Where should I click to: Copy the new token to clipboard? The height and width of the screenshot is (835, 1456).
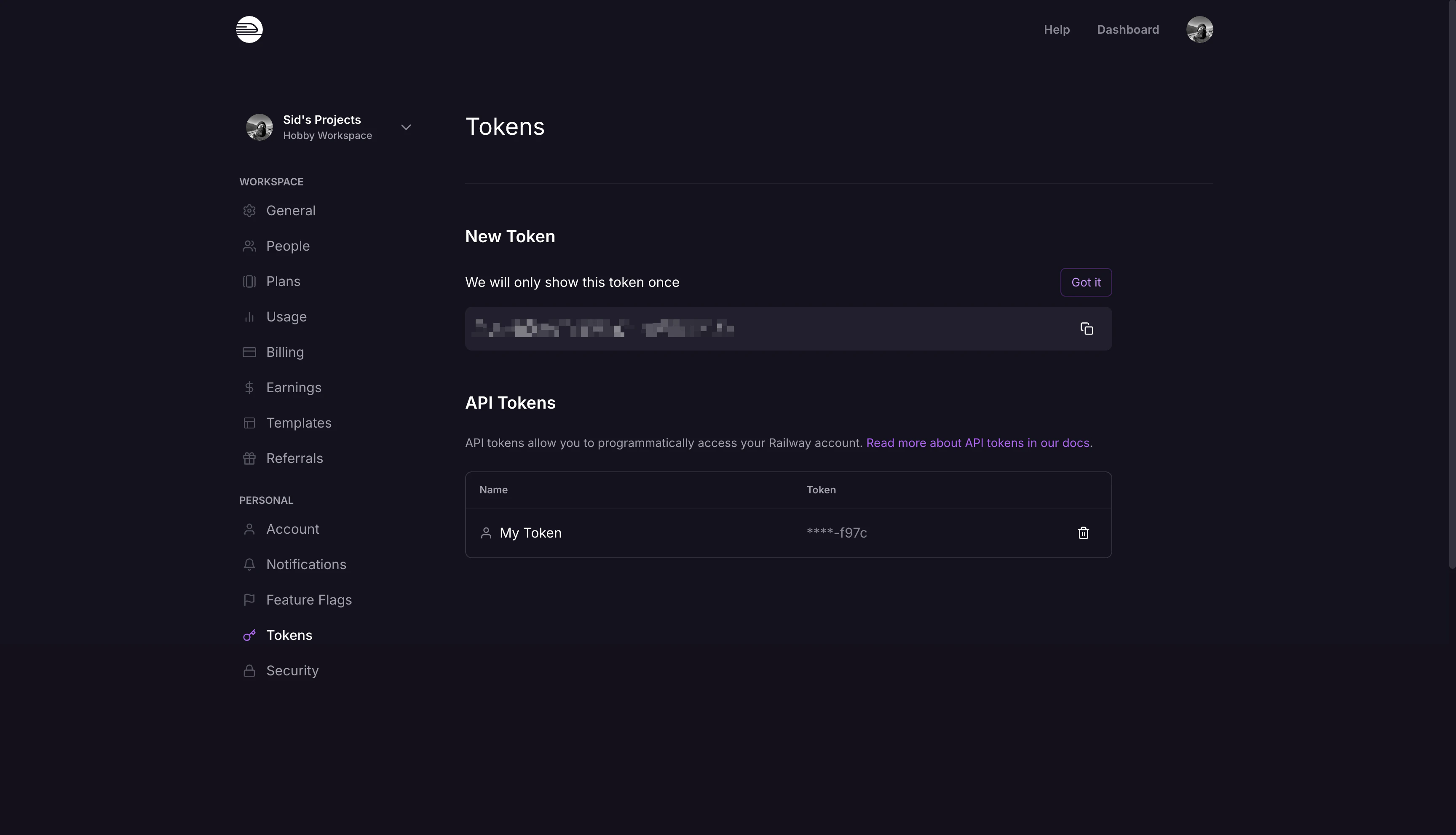1086,329
